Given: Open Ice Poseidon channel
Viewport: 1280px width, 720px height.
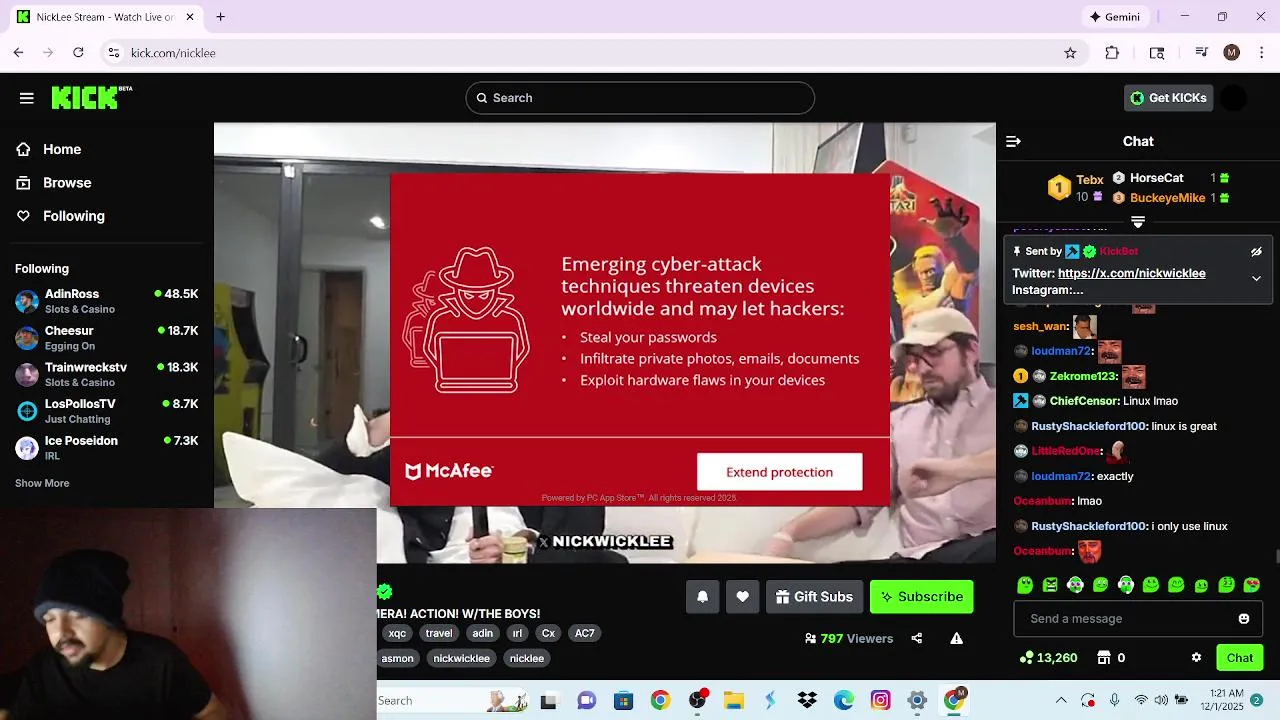Looking at the screenshot, I should point(107,448).
